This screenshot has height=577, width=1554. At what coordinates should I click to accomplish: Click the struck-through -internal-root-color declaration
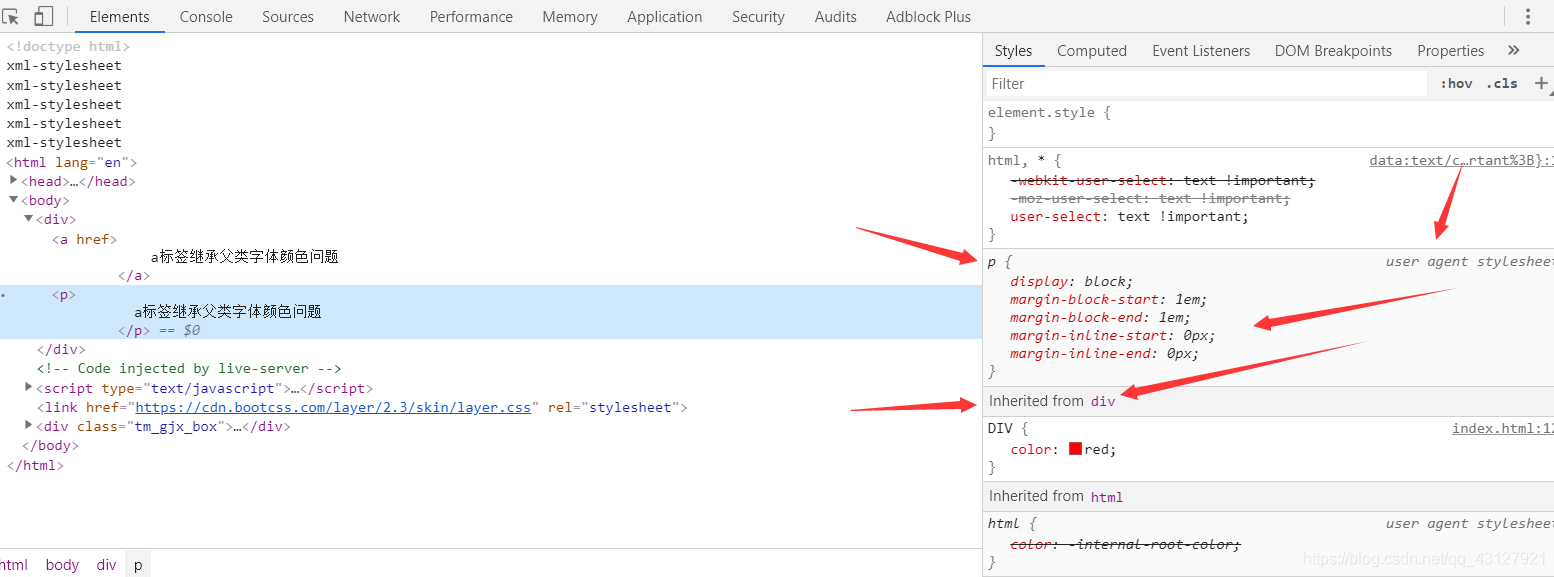[x=1125, y=544]
